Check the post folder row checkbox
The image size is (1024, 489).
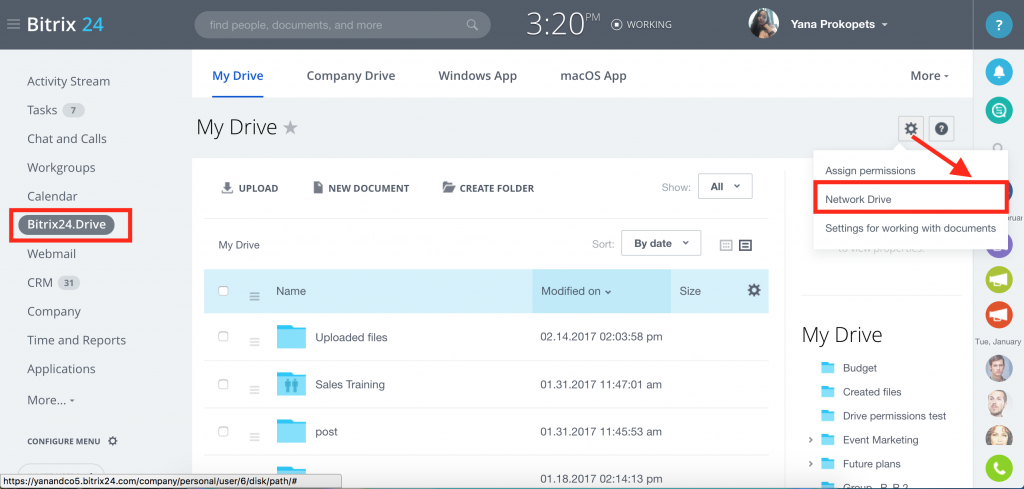pos(223,431)
